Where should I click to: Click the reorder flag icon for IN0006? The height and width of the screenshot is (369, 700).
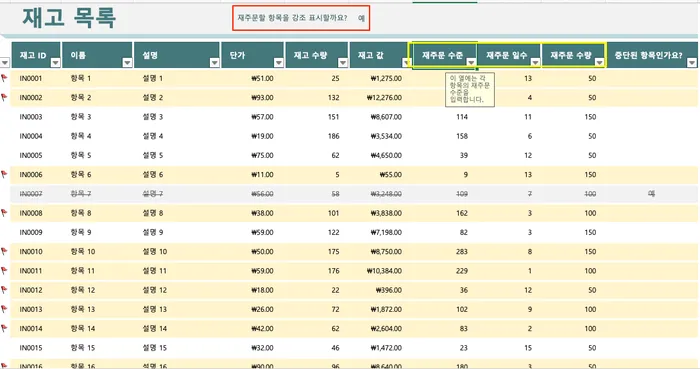coord(4,174)
